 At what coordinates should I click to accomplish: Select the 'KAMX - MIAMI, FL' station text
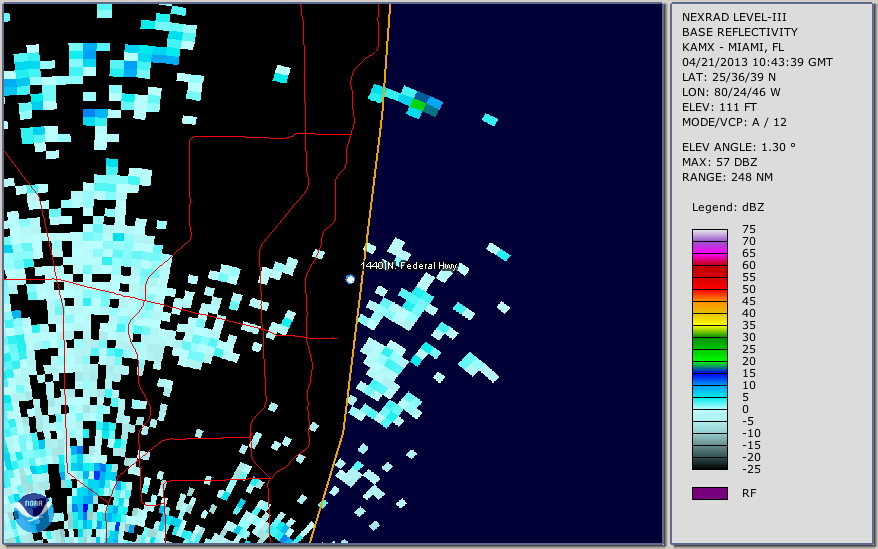coord(732,47)
